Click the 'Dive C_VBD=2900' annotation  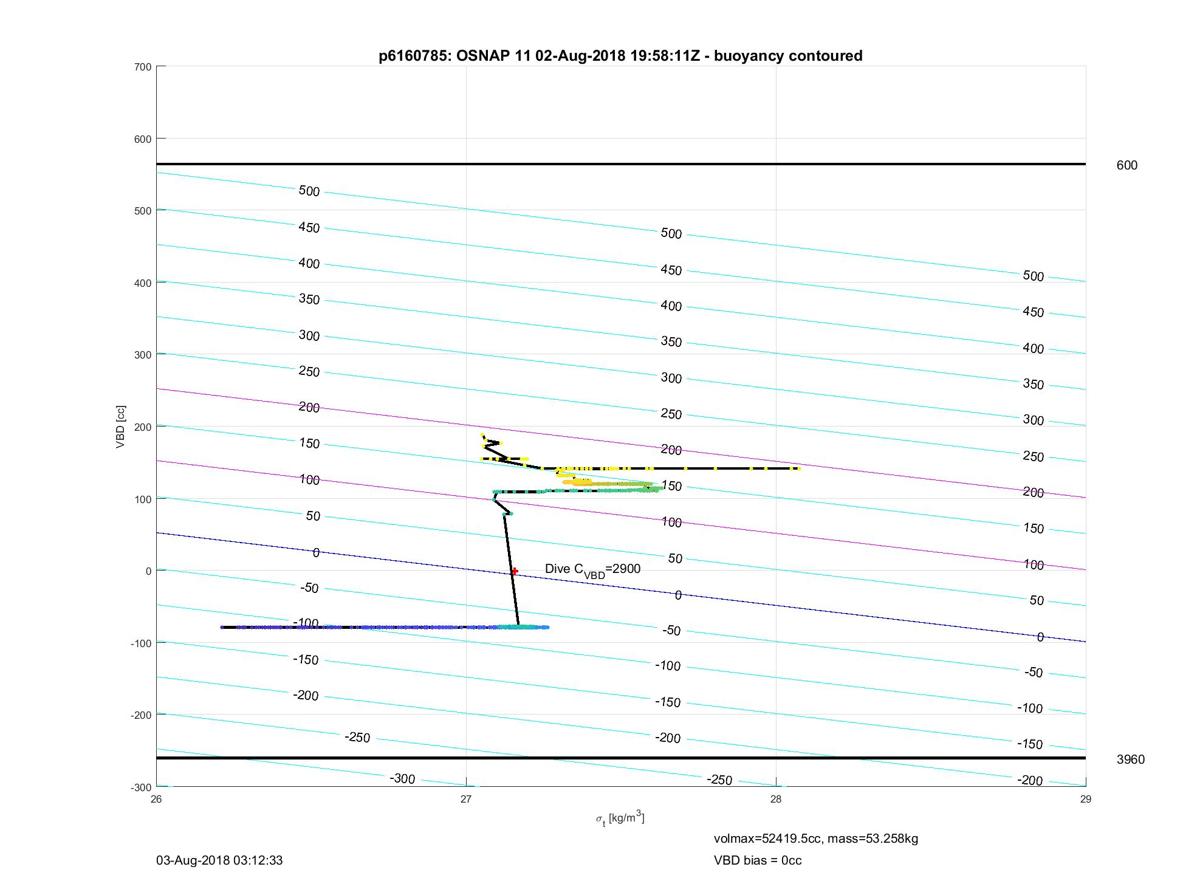(593, 569)
